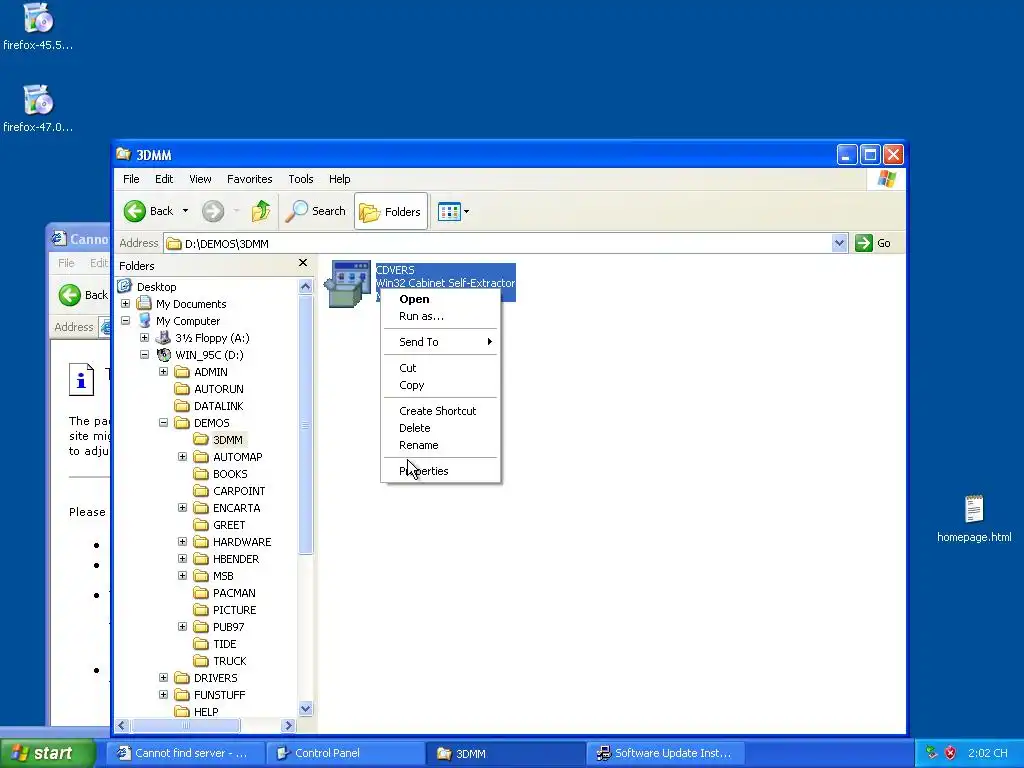The image size is (1024, 768).
Task: Expand the Address bar dropdown
Action: 839,244
